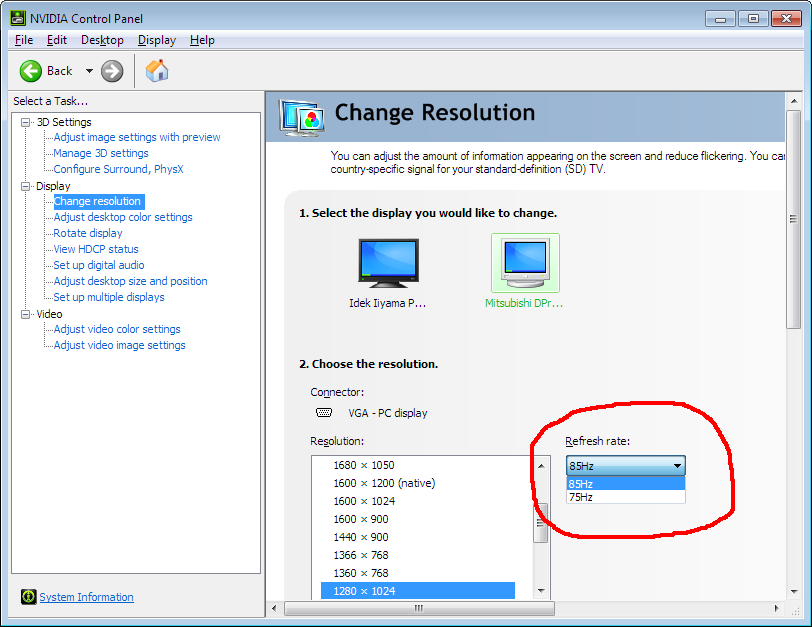Click resolution list scroll up arrow

coord(541,466)
